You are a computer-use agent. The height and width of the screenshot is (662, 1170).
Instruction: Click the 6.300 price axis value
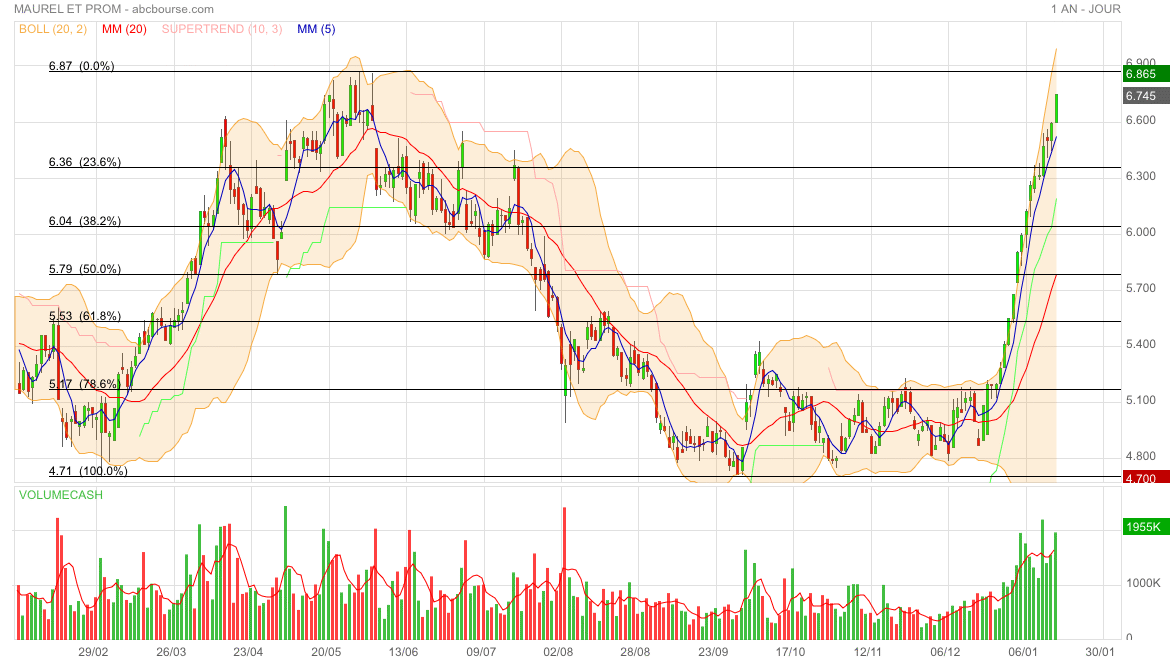[1141, 176]
